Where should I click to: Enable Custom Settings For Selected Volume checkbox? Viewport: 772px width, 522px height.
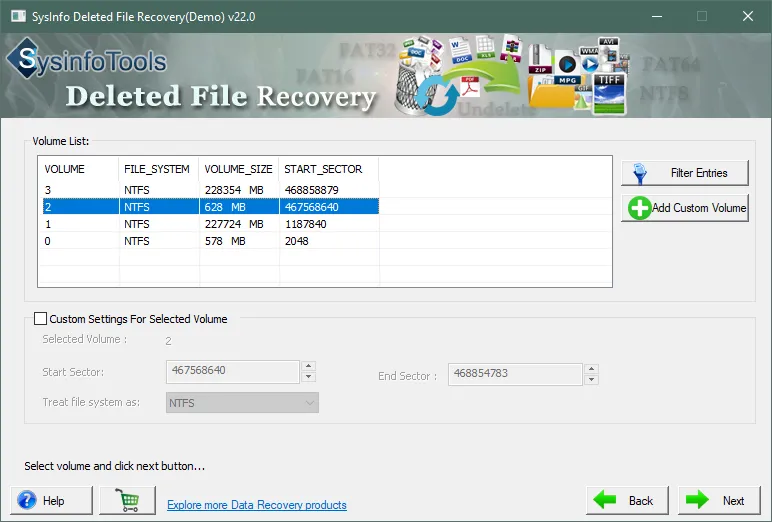(x=41, y=319)
